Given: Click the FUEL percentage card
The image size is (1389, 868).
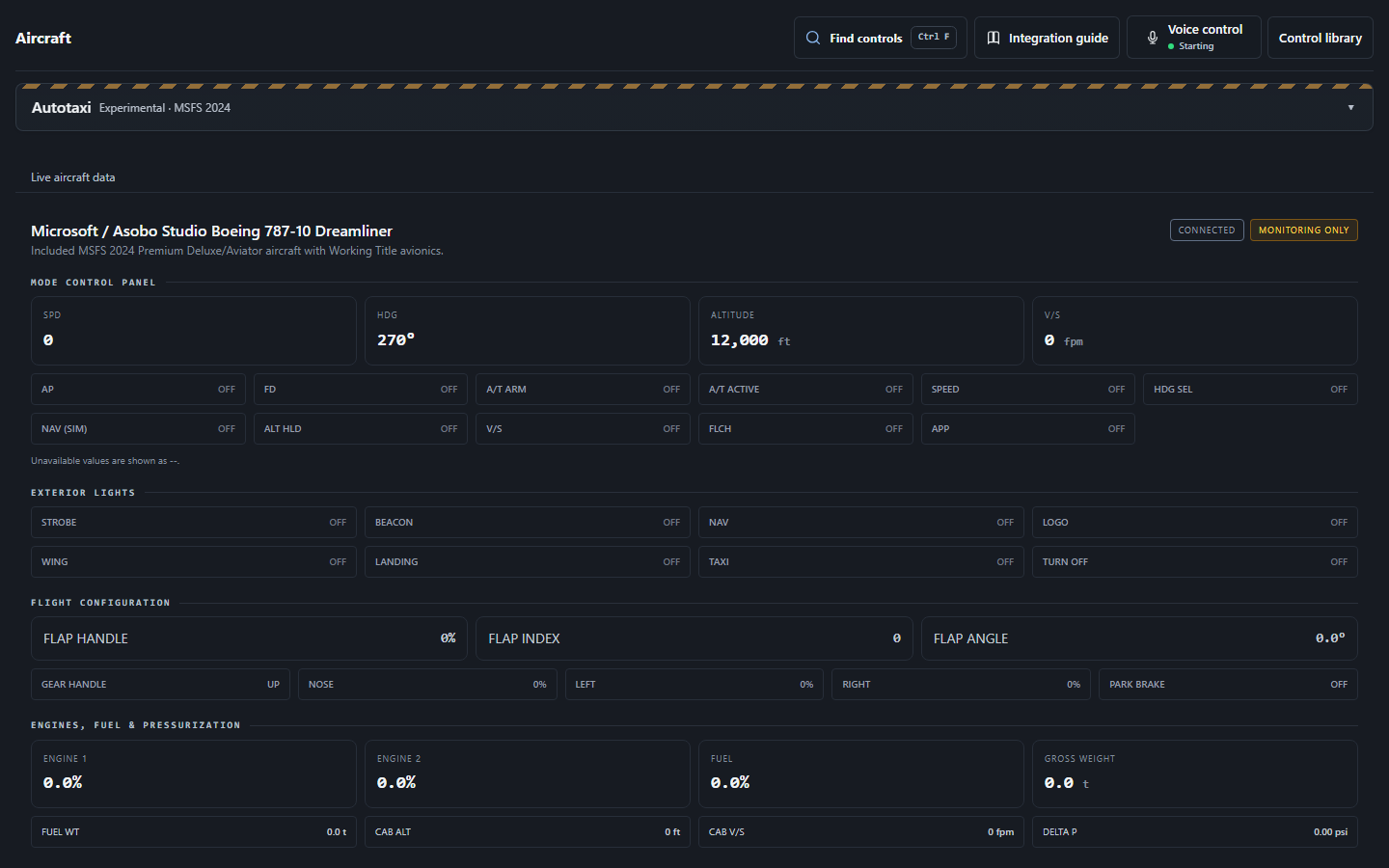Looking at the screenshot, I should click(x=860, y=773).
